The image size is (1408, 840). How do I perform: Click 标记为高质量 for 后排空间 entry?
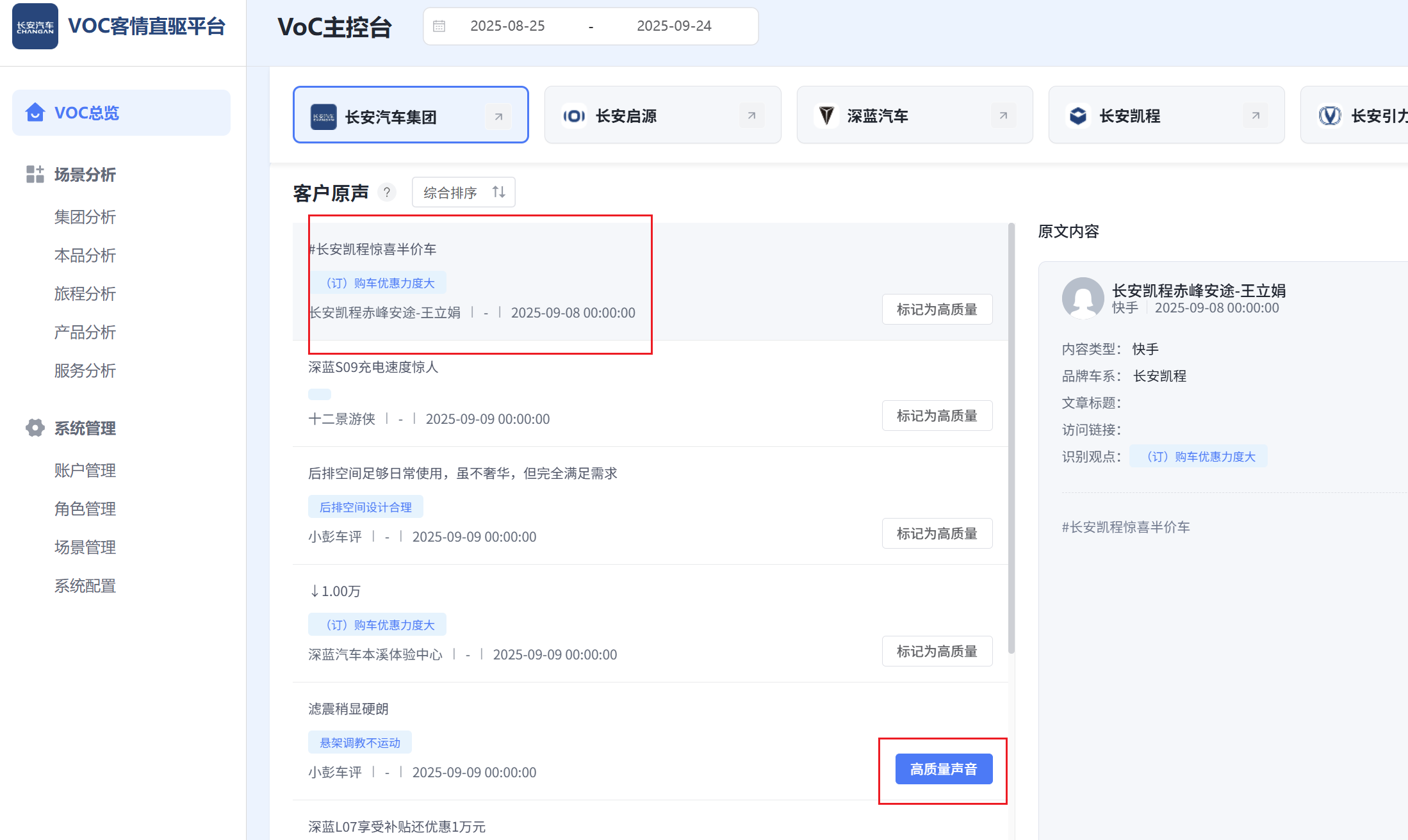click(937, 534)
